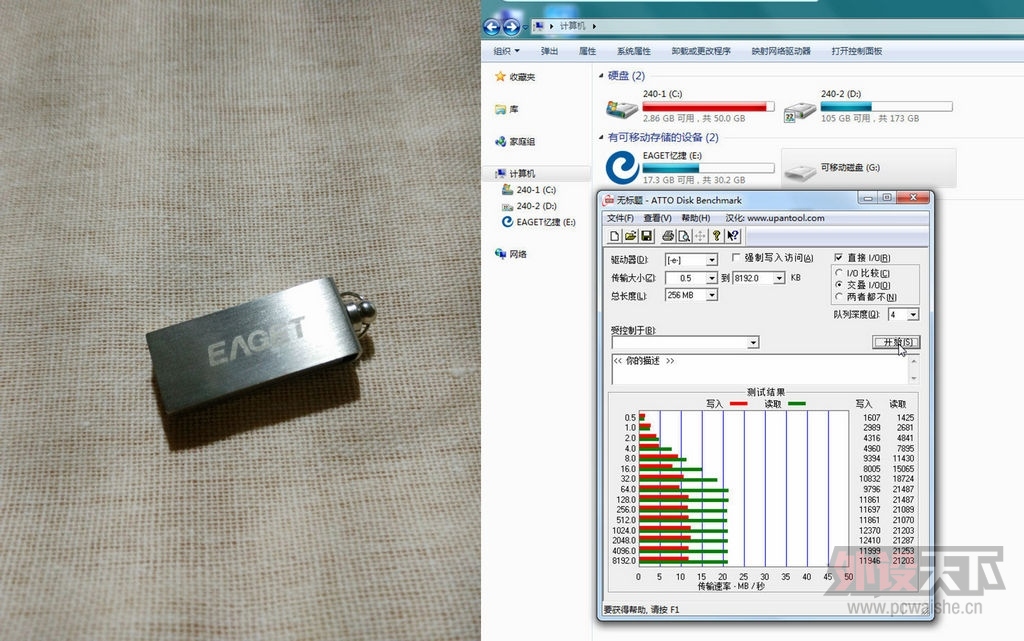Open Explorer recent locations arrow beside Forward
The height and width of the screenshot is (641, 1024).
click(x=526, y=27)
